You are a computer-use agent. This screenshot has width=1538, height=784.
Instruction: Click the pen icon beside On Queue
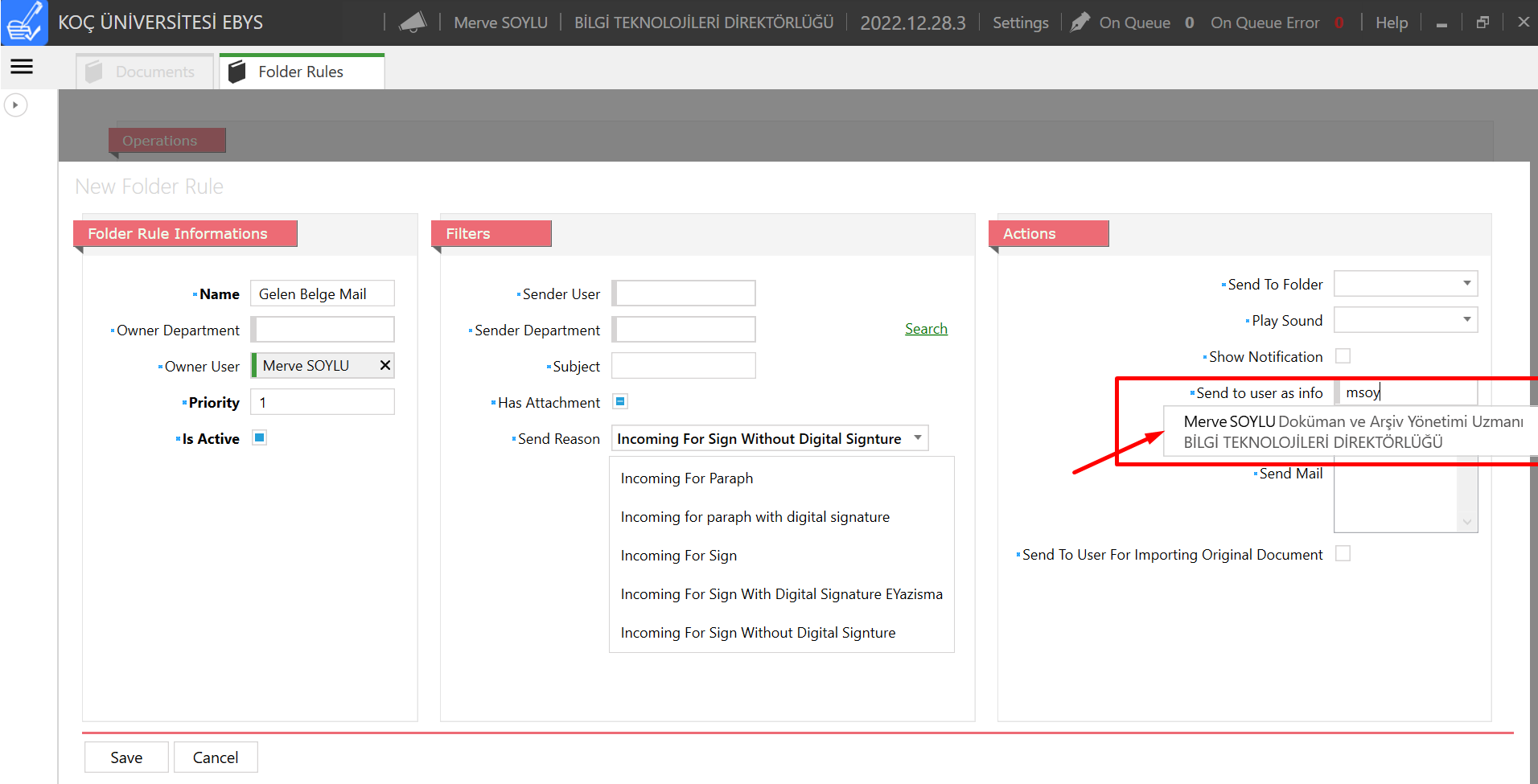point(1080,23)
